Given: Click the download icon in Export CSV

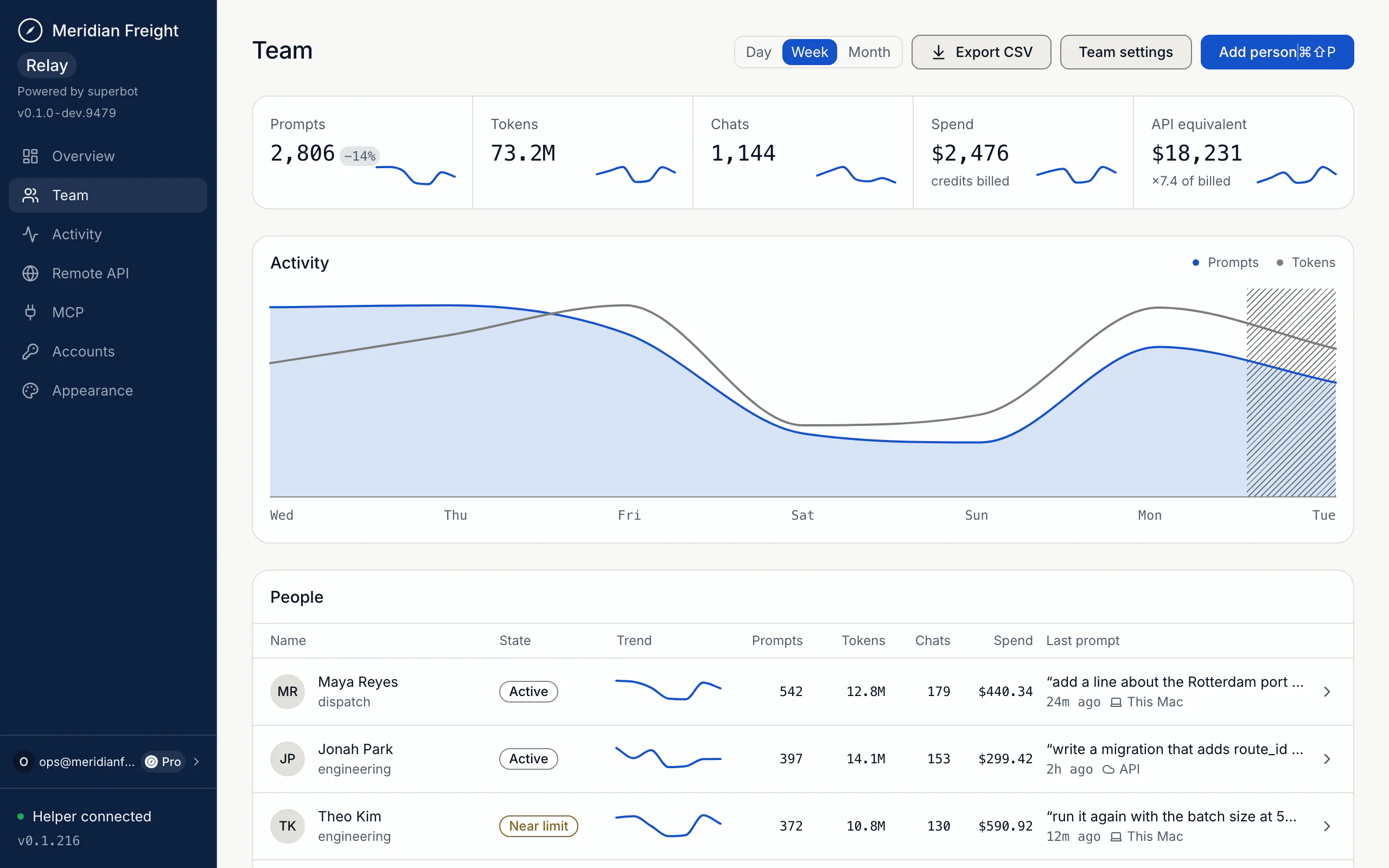Looking at the screenshot, I should tap(939, 52).
